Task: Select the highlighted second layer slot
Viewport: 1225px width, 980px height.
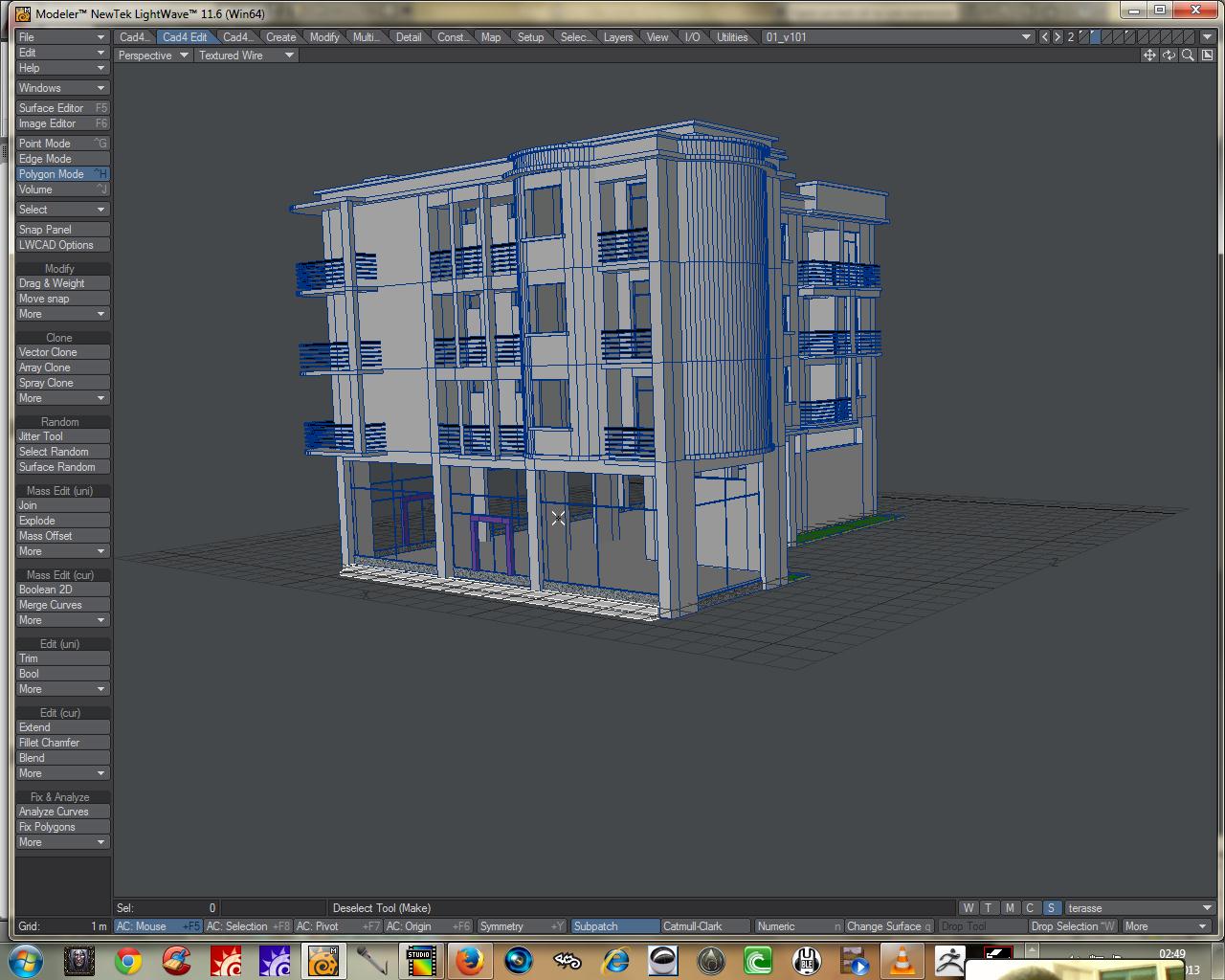Action: (x=1096, y=37)
